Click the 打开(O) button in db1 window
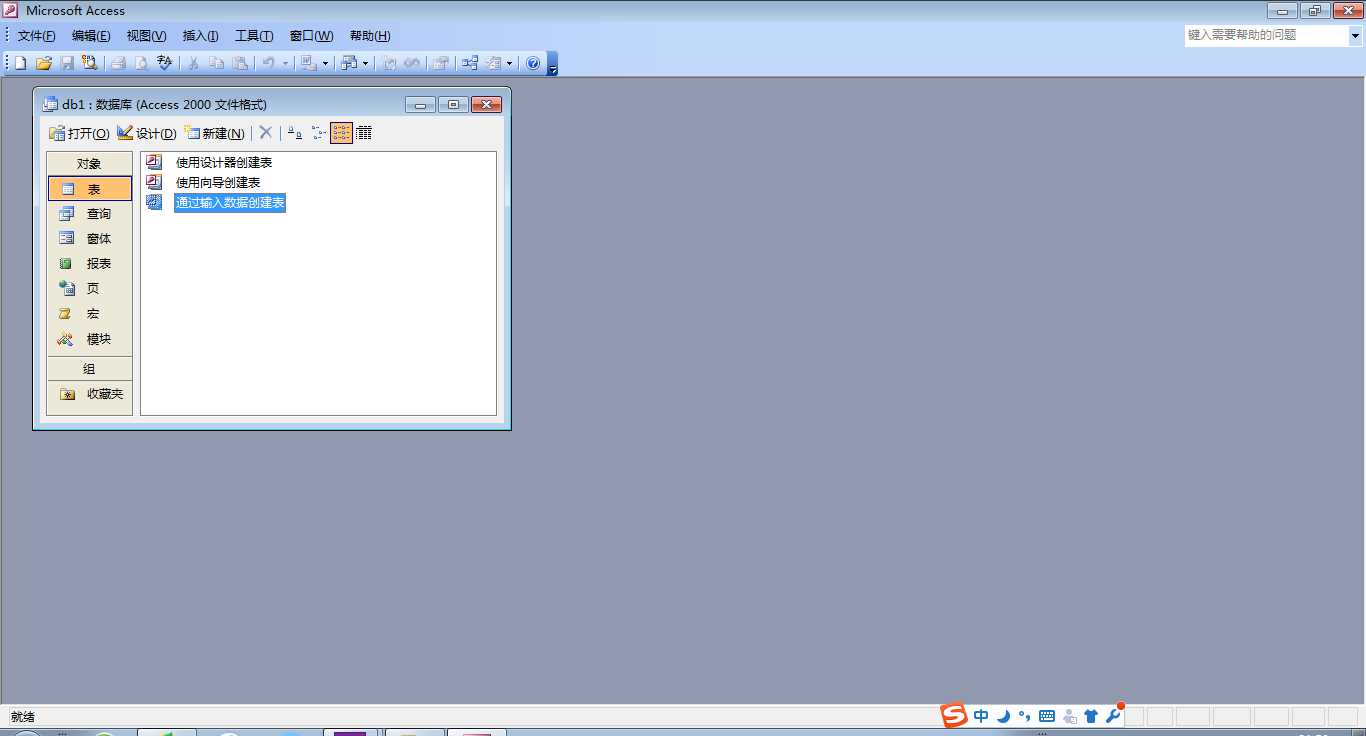Image resolution: width=1366 pixels, height=736 pixels. click(x=80, y=133)
